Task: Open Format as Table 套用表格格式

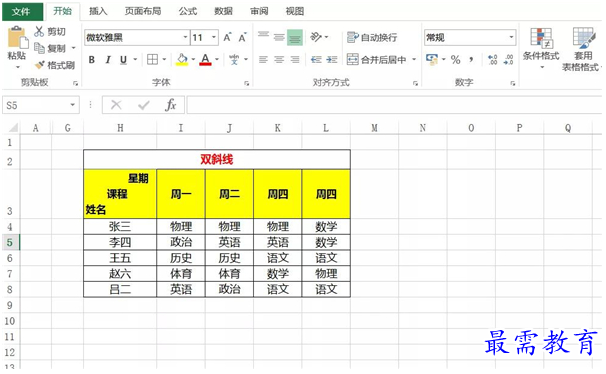Action: click(582, 49)
